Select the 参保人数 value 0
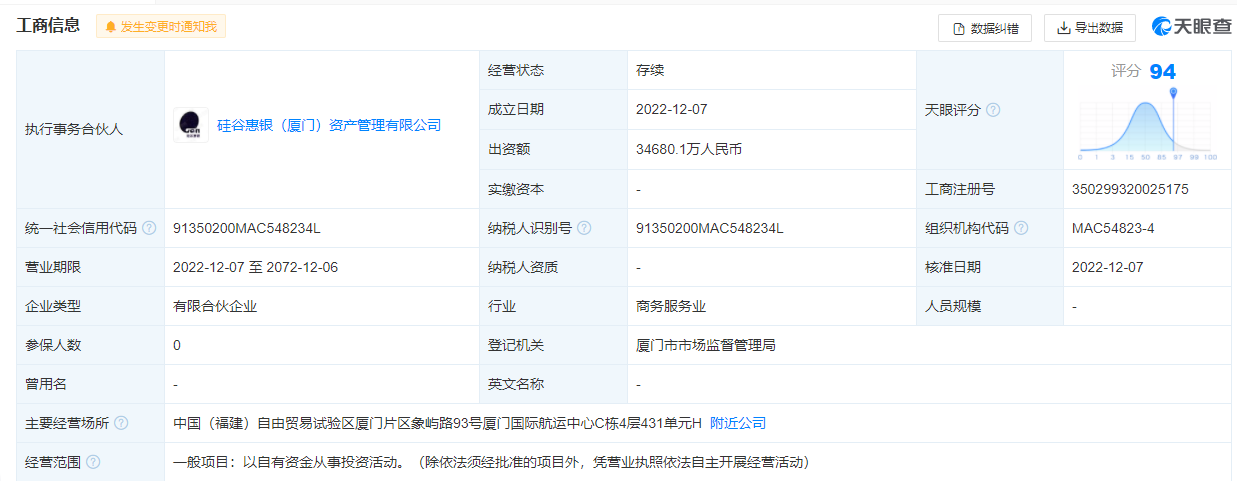The height and width of the screenshot is (481, 1237). [x=177, y=345]
